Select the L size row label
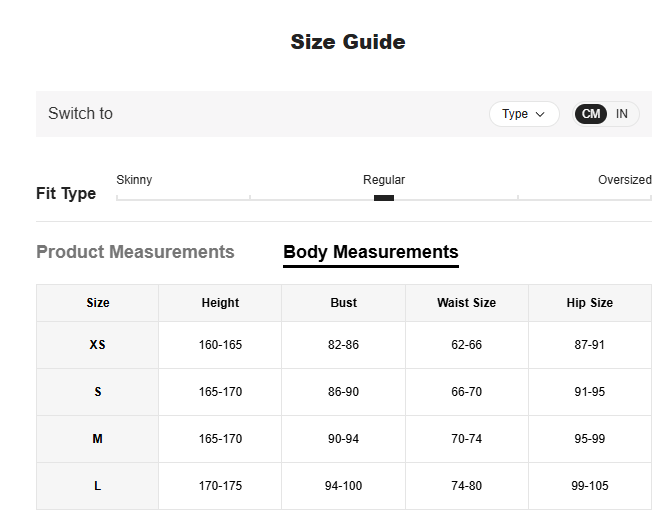666x522 pixels. [98, 486]
